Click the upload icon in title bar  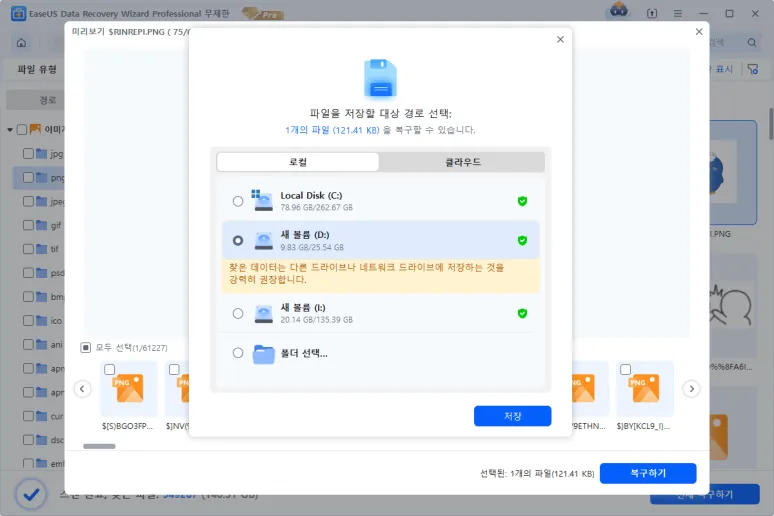click(x=652, y=12)
